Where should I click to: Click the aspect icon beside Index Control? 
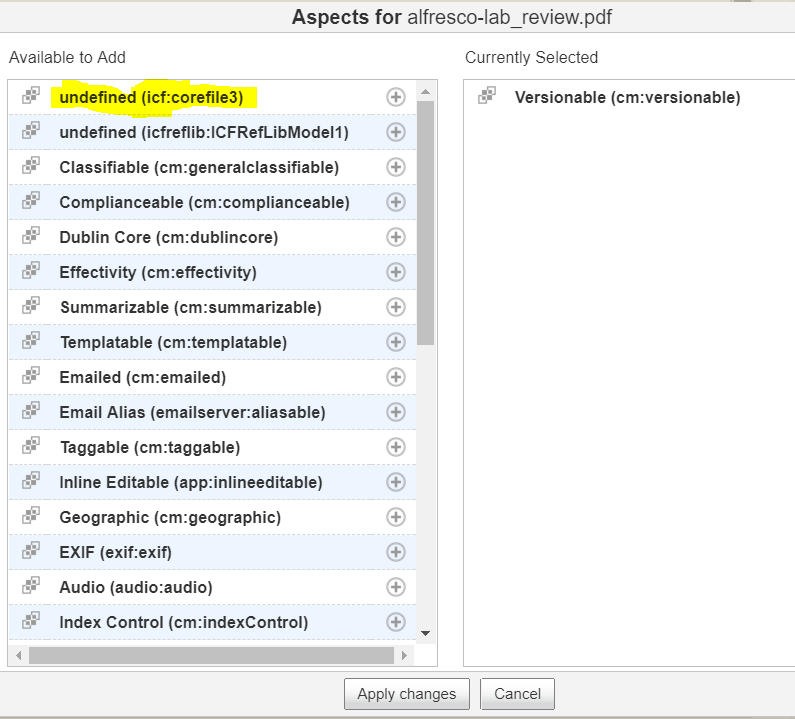(x=31, y=620)
